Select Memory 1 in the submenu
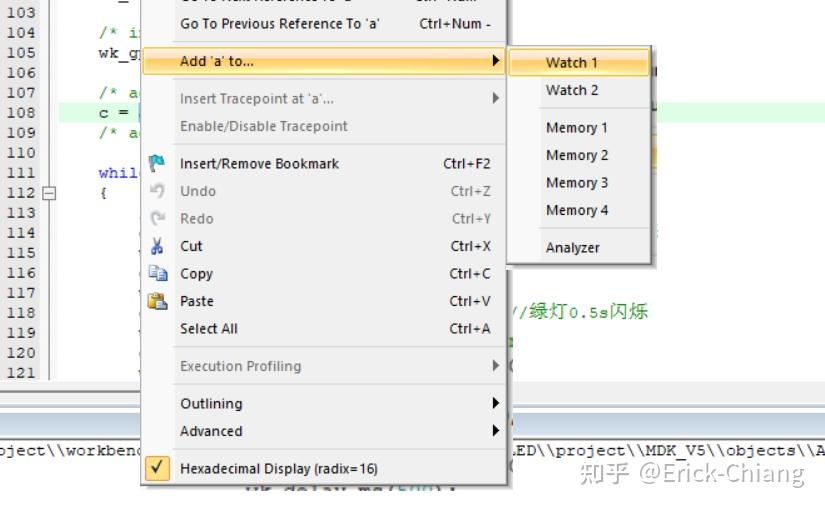 click(576, 128)
